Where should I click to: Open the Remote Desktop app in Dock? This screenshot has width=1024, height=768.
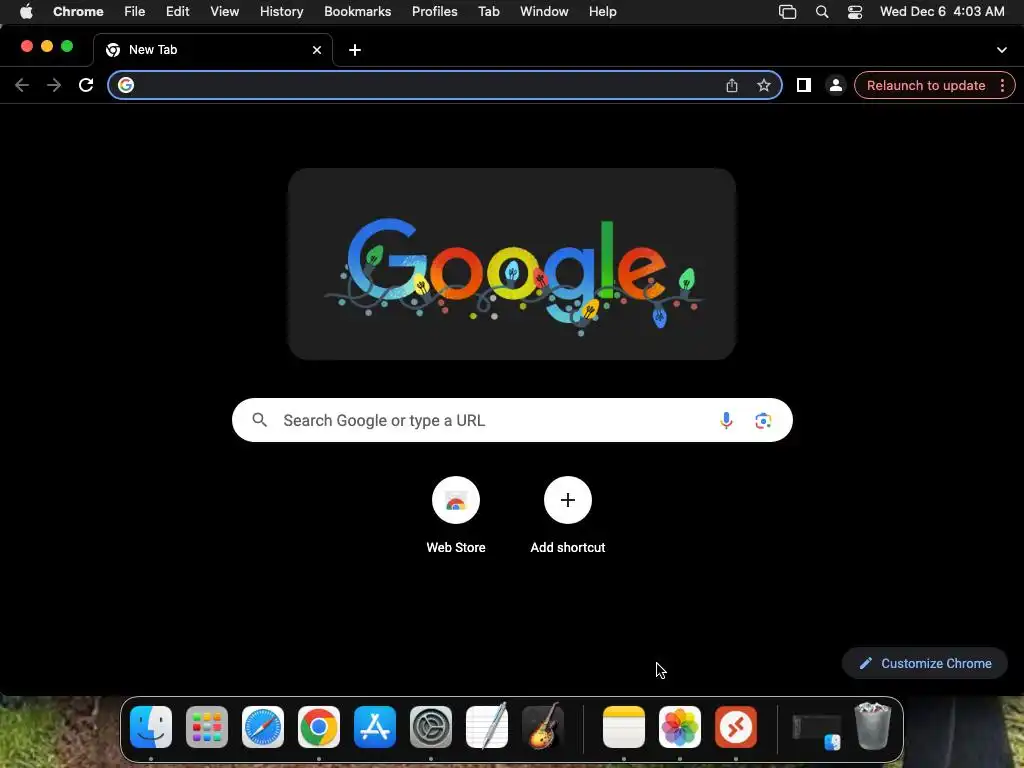(x=736, y=727)
